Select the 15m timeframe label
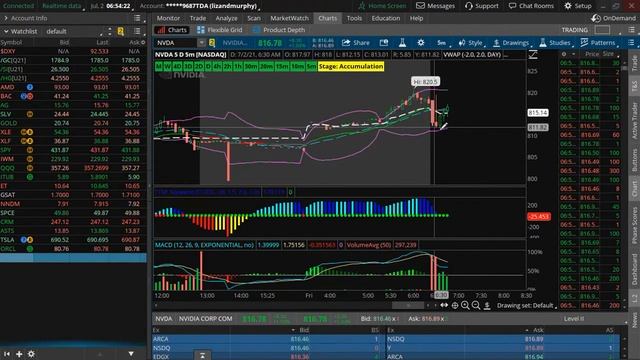This screenshot has width=640, height=360. [x=282, y=67]
